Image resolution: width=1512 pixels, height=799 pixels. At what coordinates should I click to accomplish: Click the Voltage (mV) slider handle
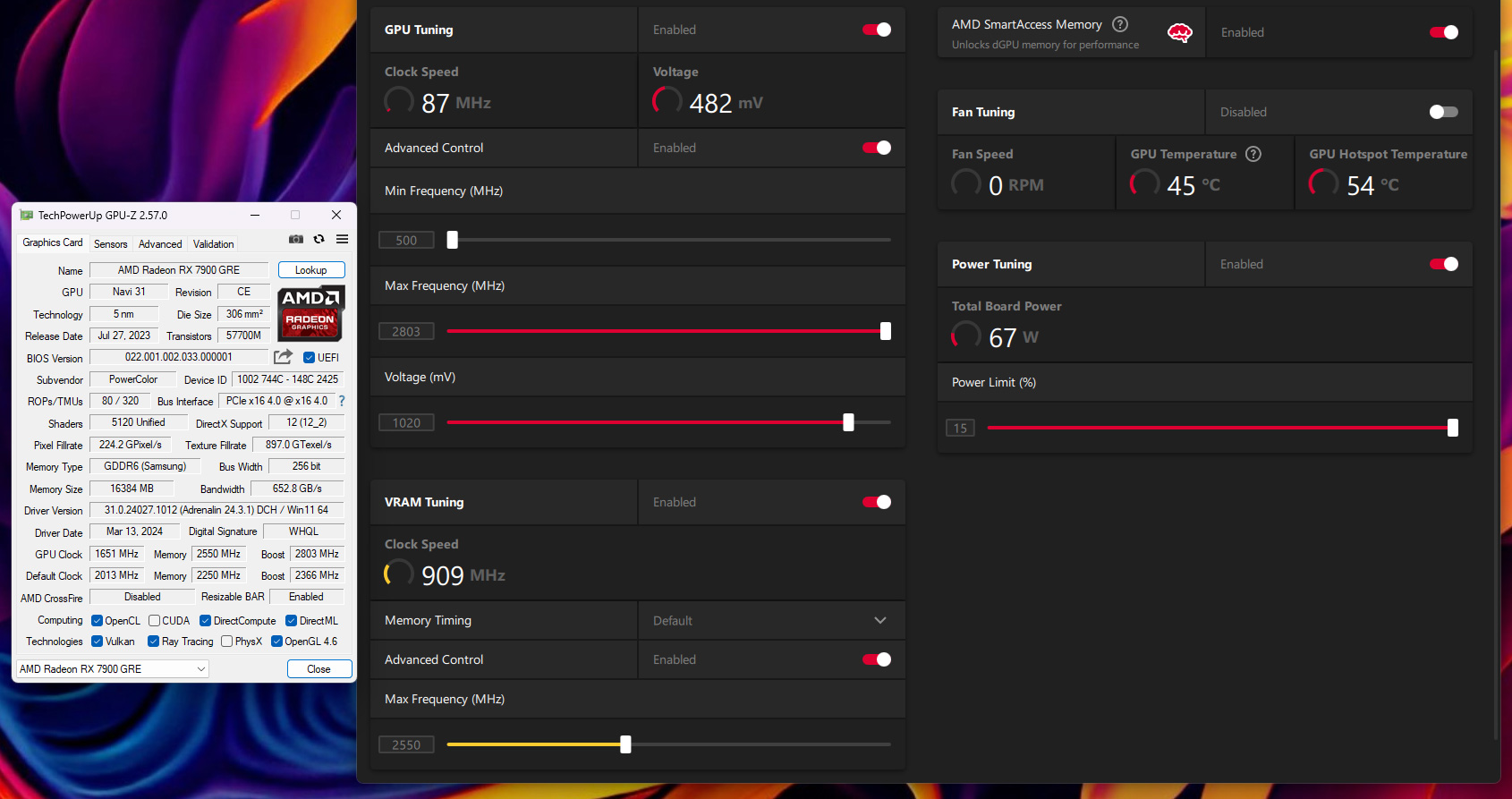[x=848, y=422]
